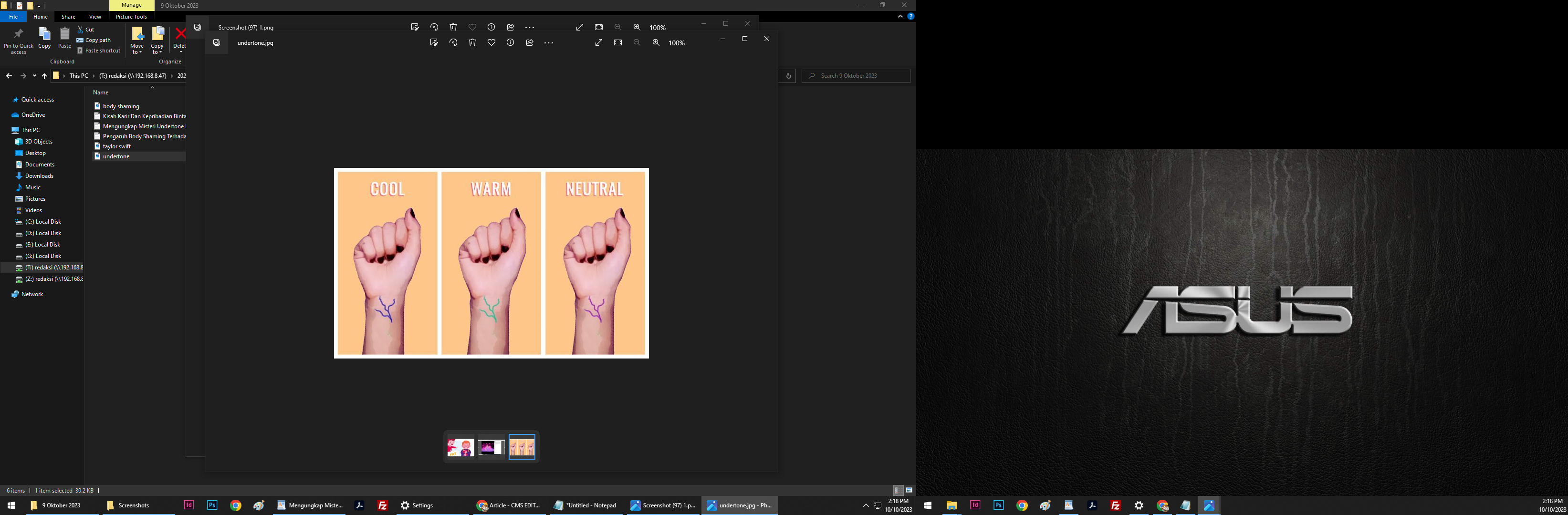1568x515 pixels.
Task: Click Edit image icon in undertone.jpg window
Action: click(x=433, y=42)
